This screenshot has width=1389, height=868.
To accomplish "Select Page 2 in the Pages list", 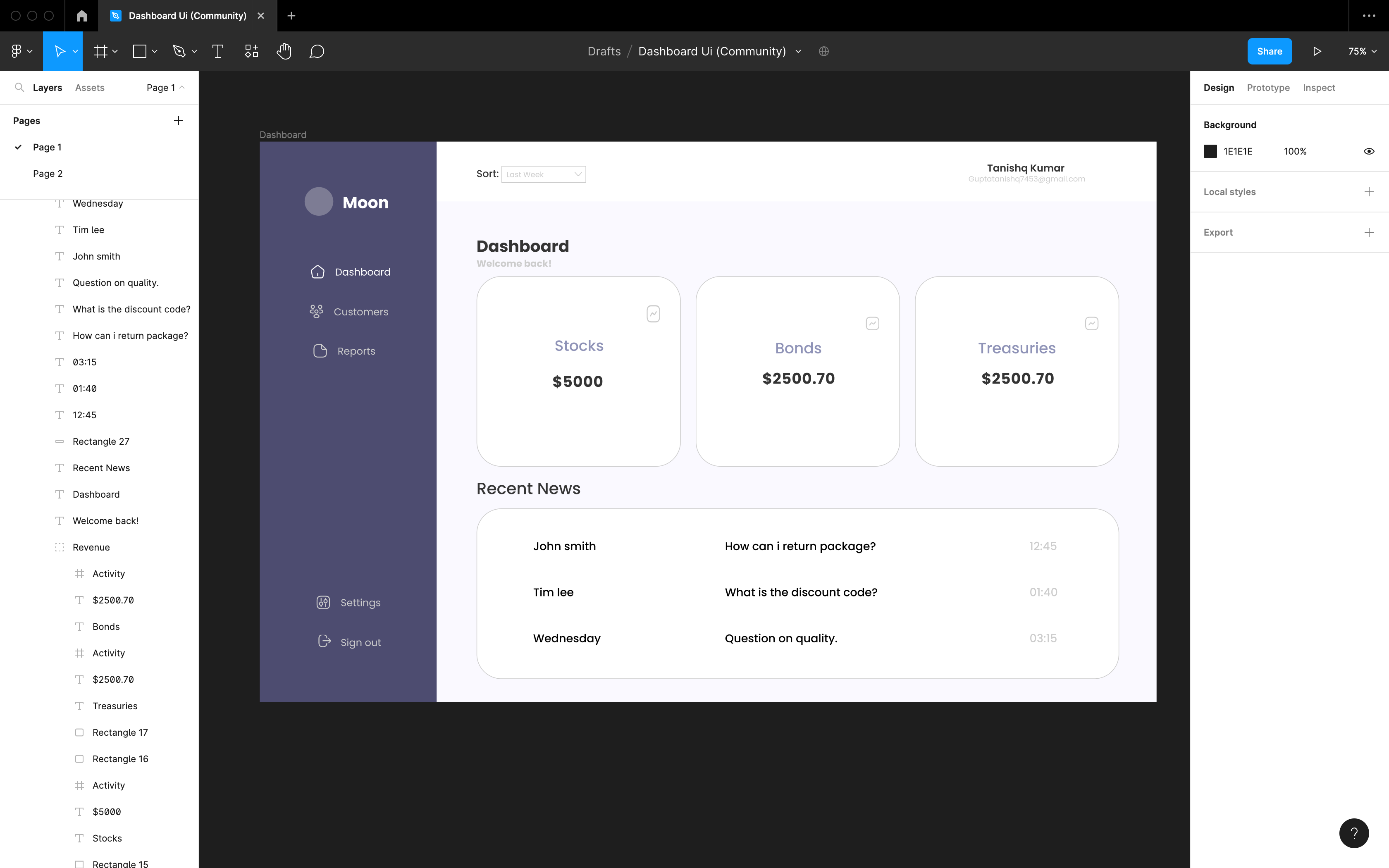I will (48, 173).
